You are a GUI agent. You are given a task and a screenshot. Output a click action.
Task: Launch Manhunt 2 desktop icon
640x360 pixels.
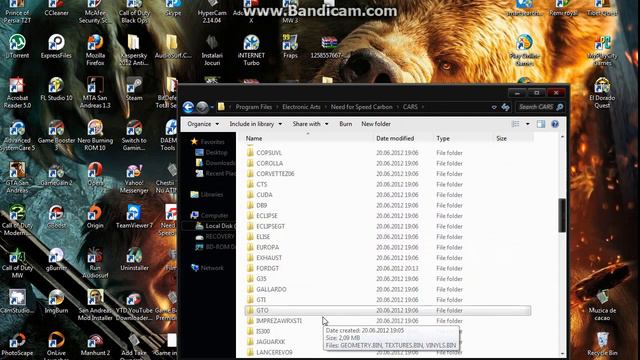click(x=95, y=344)
